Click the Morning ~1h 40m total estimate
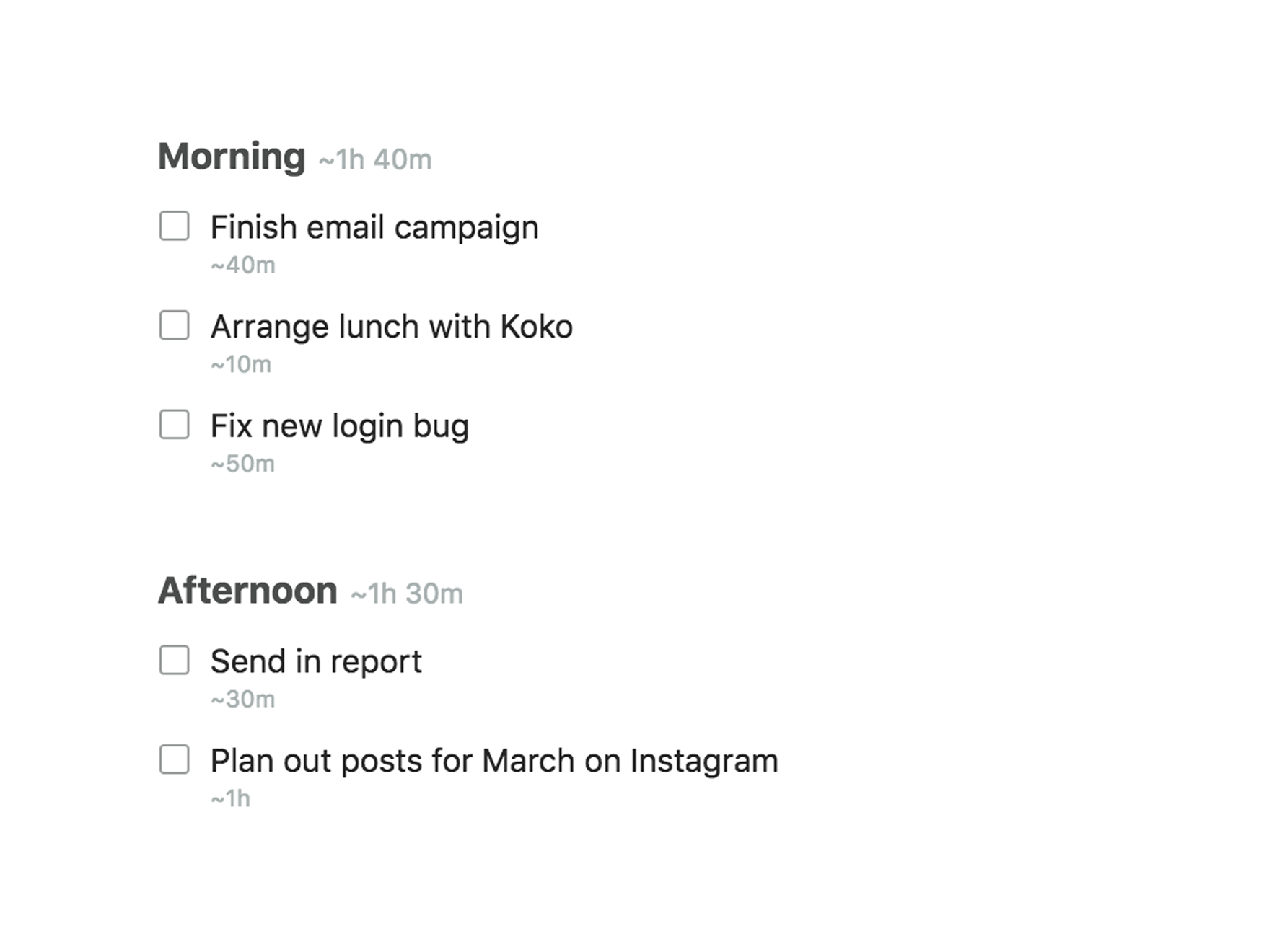 coord(375,160)
